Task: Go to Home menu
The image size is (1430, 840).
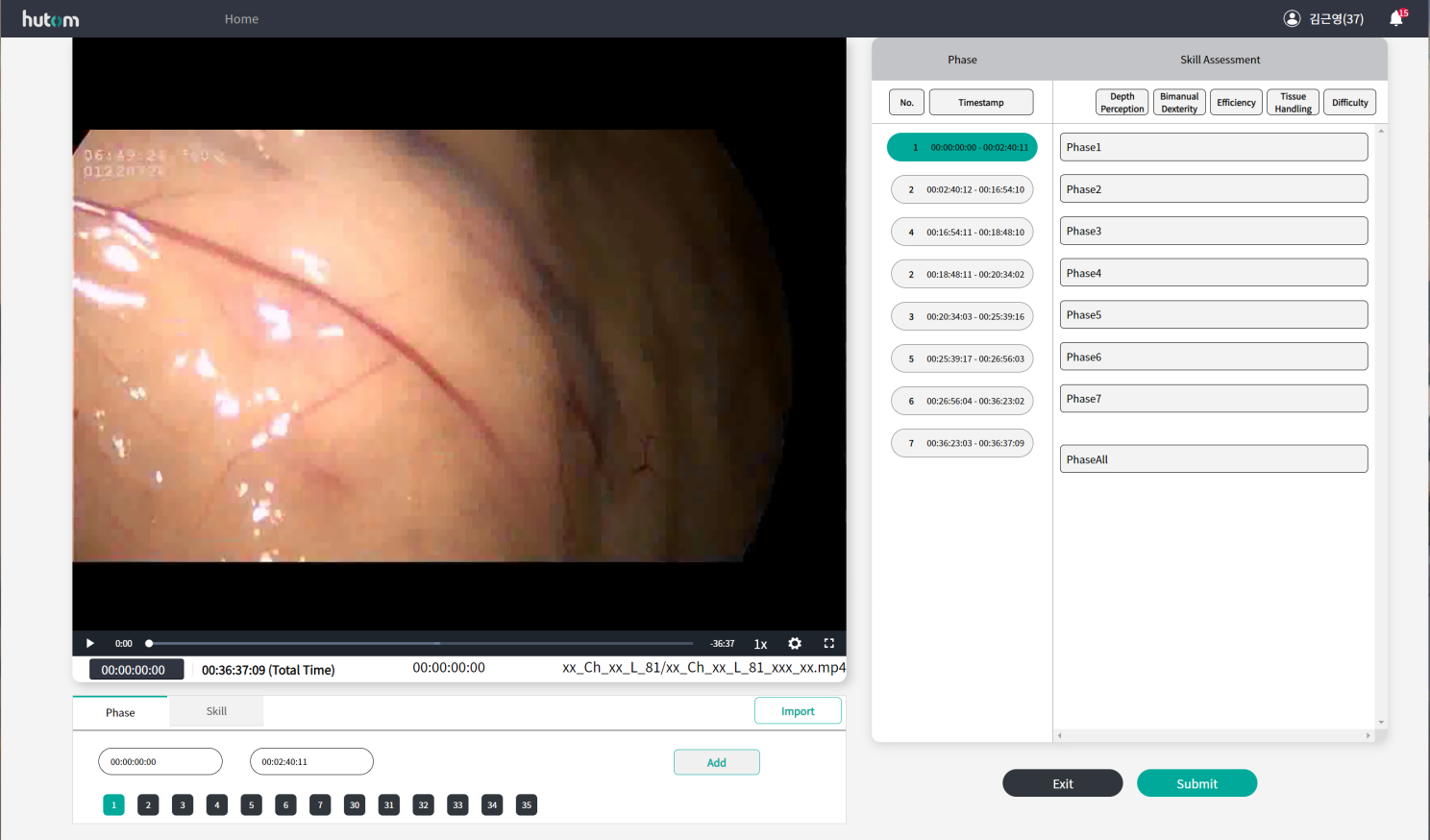Action: click(x=241, y=19)
